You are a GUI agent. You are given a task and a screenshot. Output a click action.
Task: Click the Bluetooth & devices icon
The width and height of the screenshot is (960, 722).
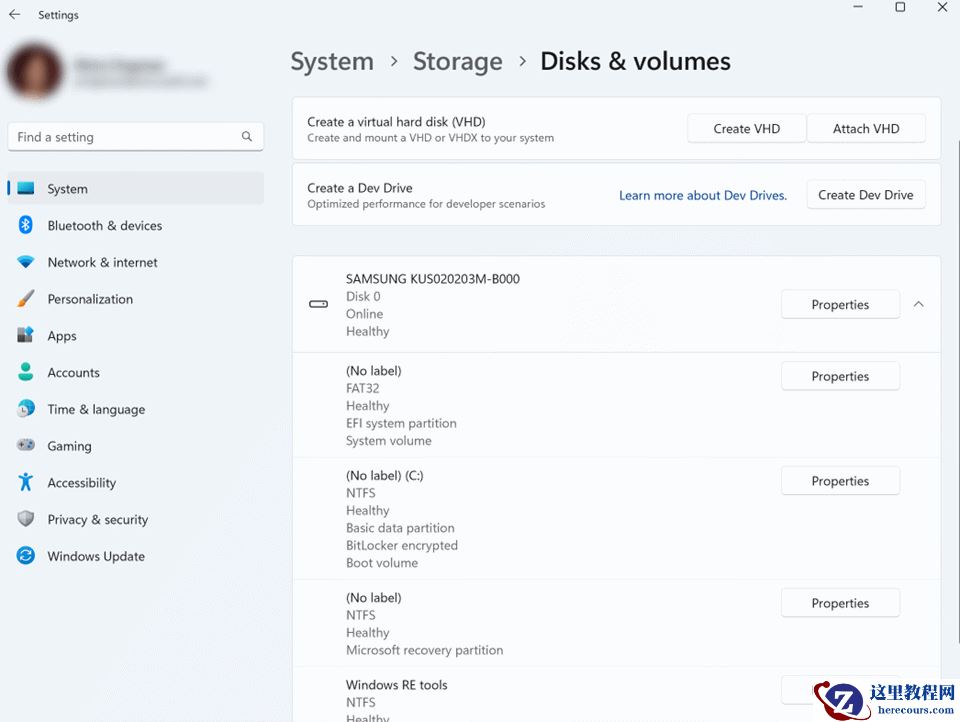click(26, 226)
